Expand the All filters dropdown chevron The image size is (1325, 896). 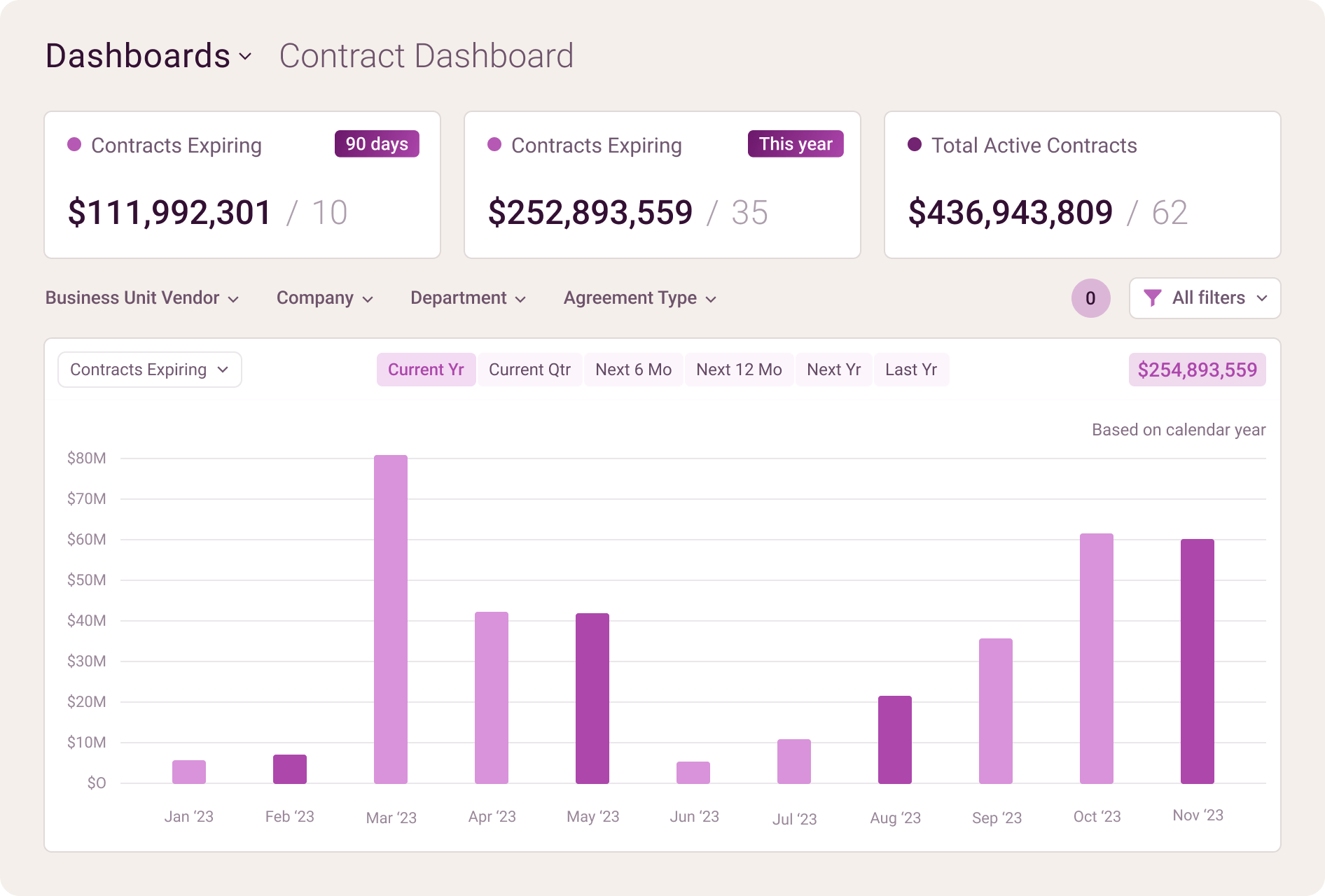(x=1262, y=298)
